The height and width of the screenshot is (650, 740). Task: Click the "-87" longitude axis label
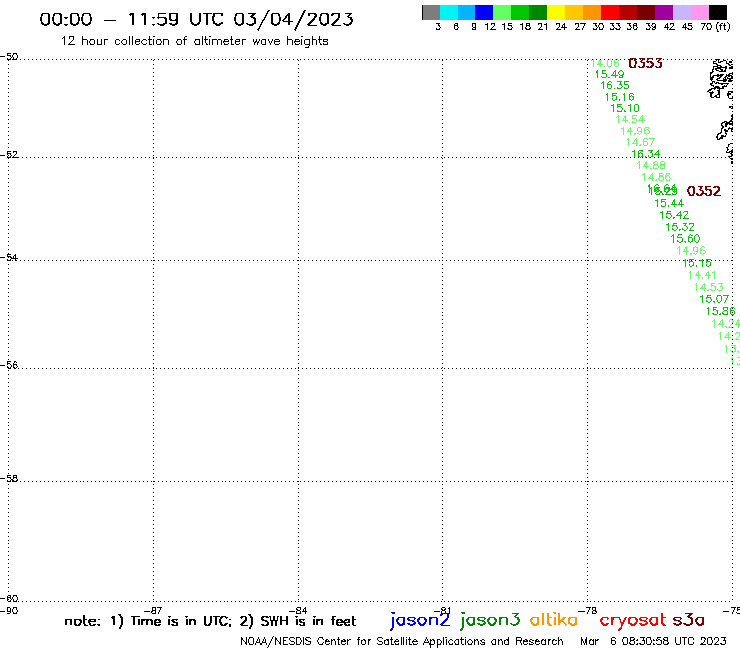click(x=153, y=610)
